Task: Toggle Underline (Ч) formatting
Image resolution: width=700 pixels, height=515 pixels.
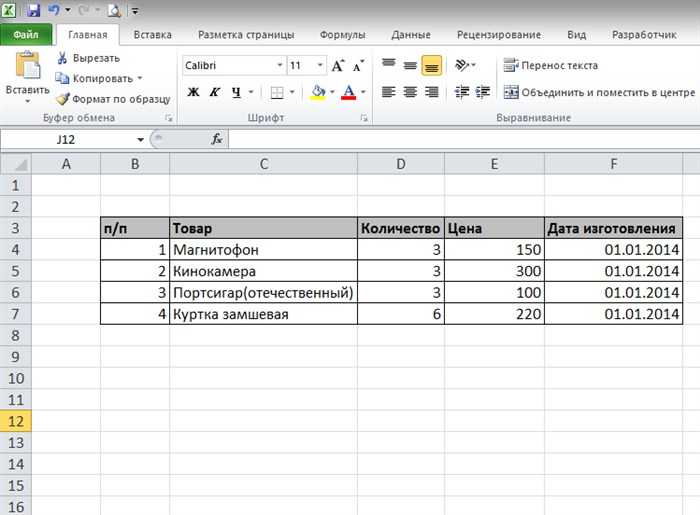Action: click(x=236, y=92)
